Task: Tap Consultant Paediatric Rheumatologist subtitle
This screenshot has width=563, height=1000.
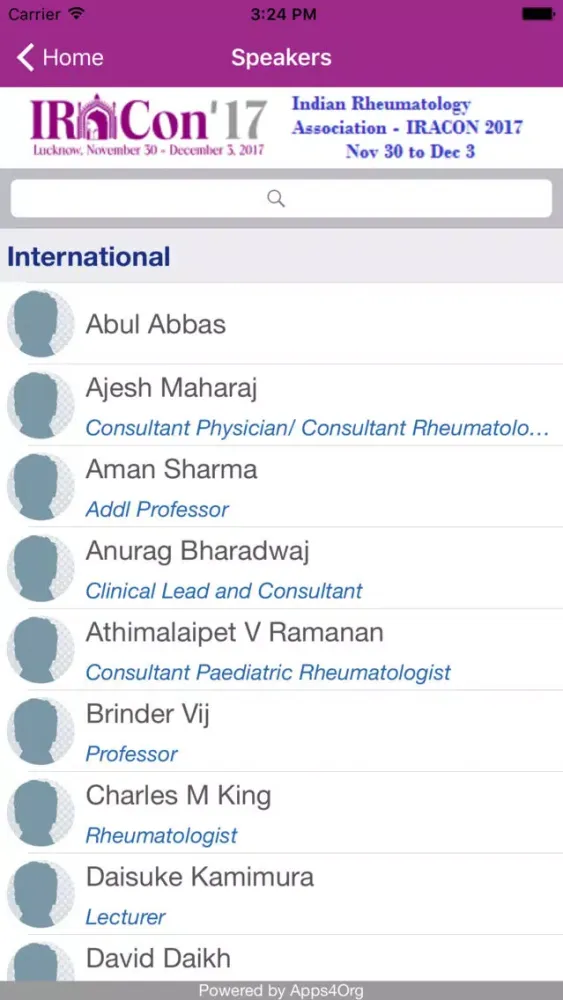Action: [268, 672]
